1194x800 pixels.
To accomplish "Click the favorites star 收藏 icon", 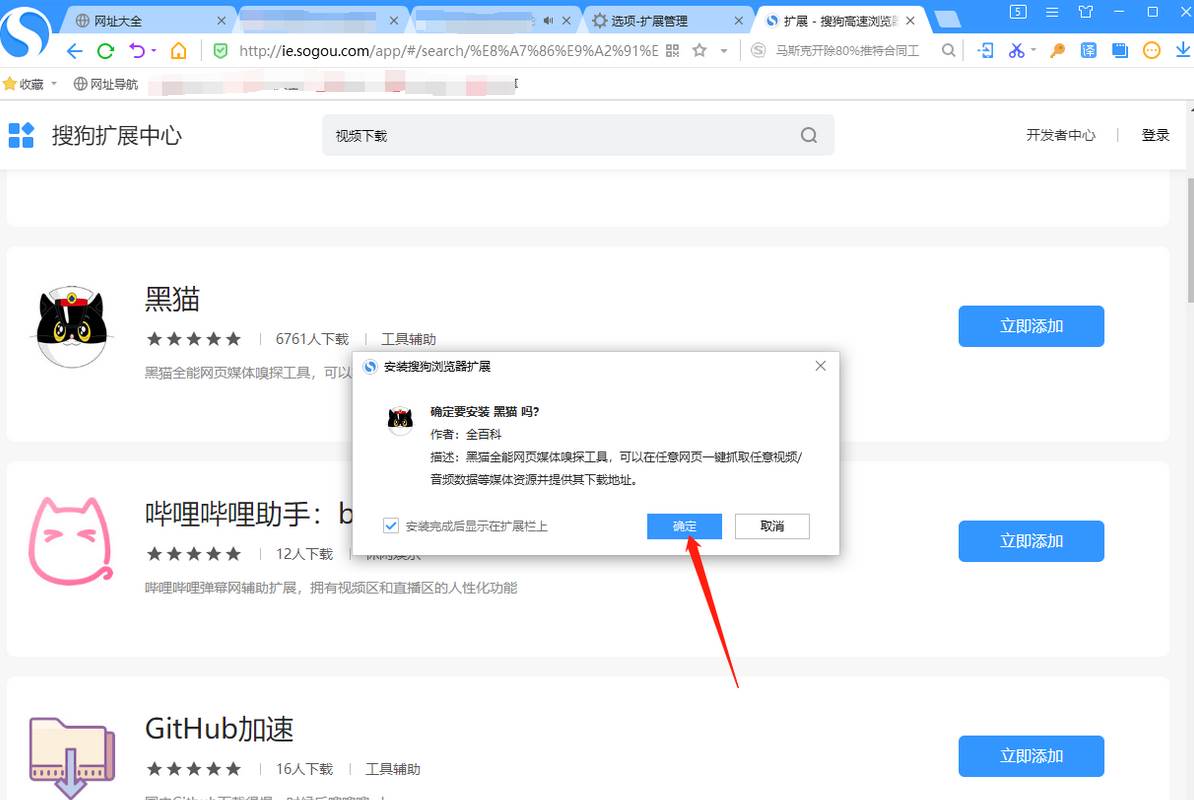I will (x=10, y=84).
